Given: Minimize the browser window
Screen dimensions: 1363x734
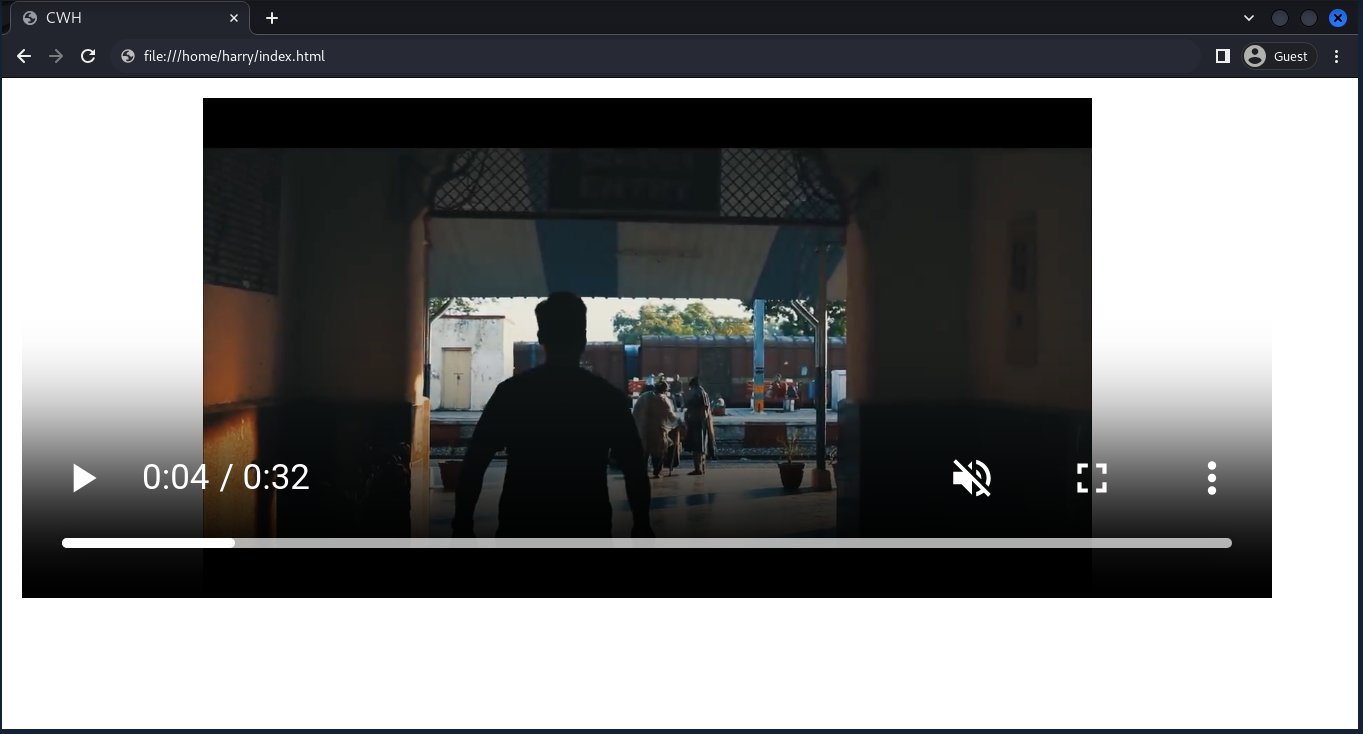Looking at the screenshot, I should pyautogui.click(x=1280, y=18).
